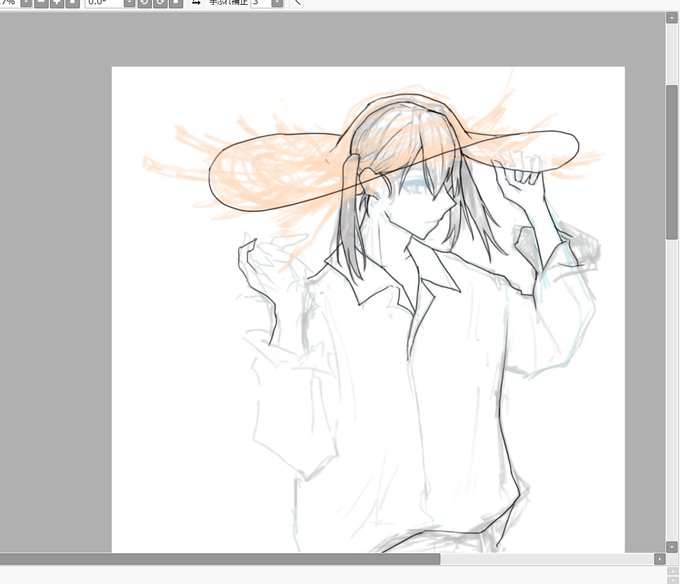
Task: Click the stabilizer value field showing 3
Action: 261,3
